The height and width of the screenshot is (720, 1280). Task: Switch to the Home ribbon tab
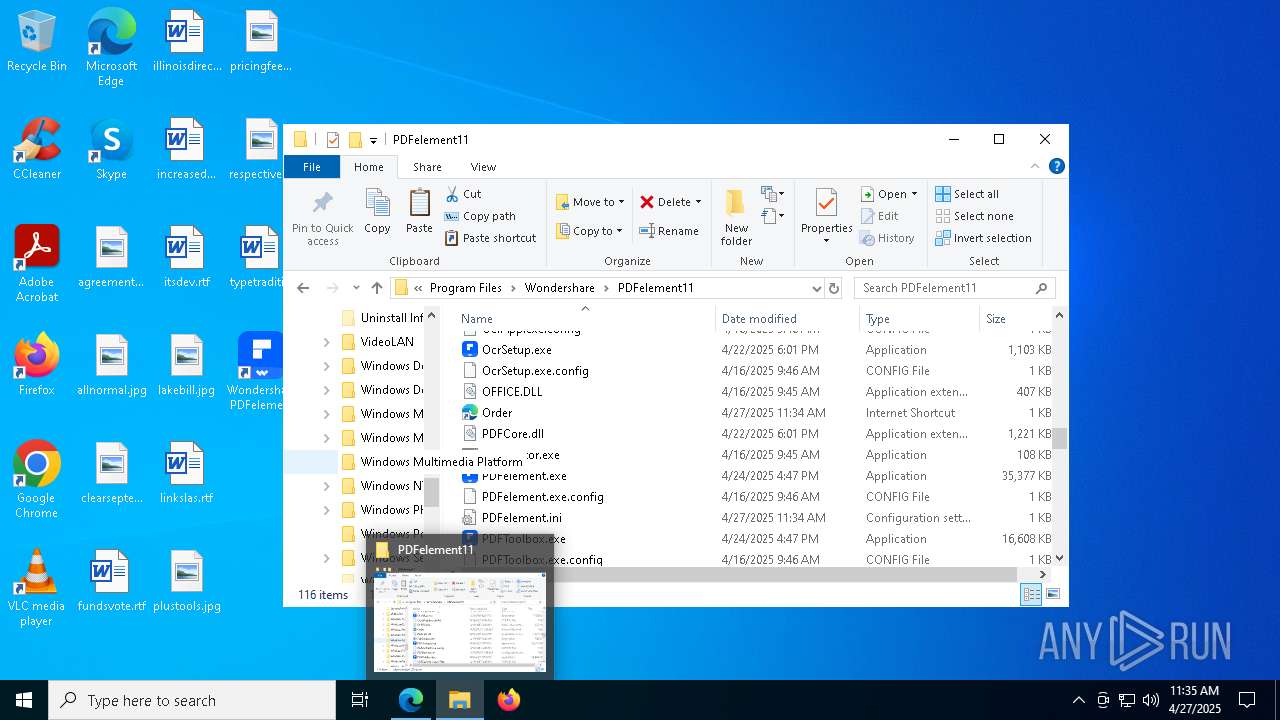coord(368,167)
